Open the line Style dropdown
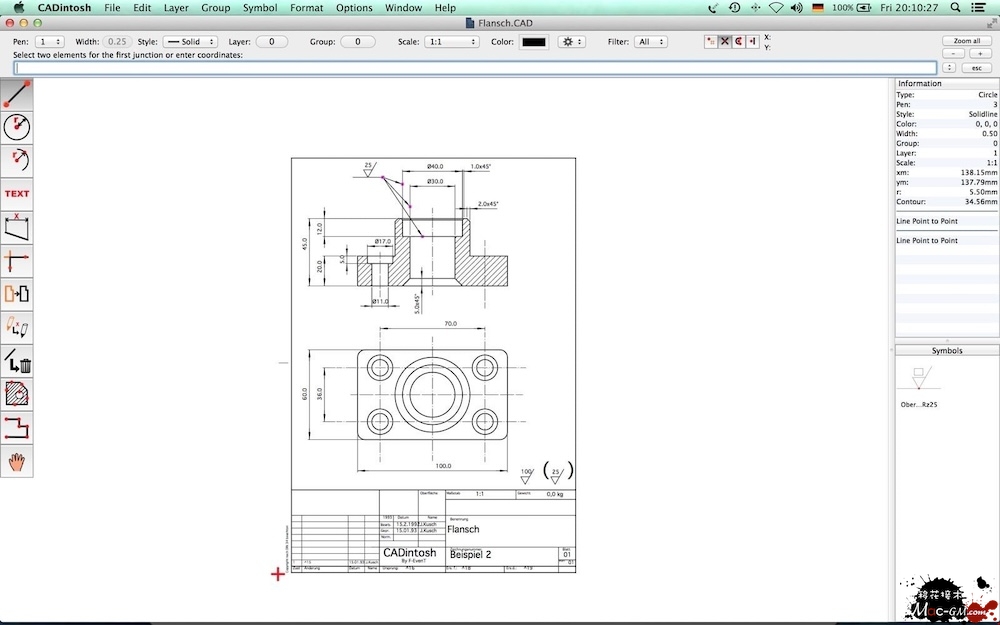 coord(190,41)
